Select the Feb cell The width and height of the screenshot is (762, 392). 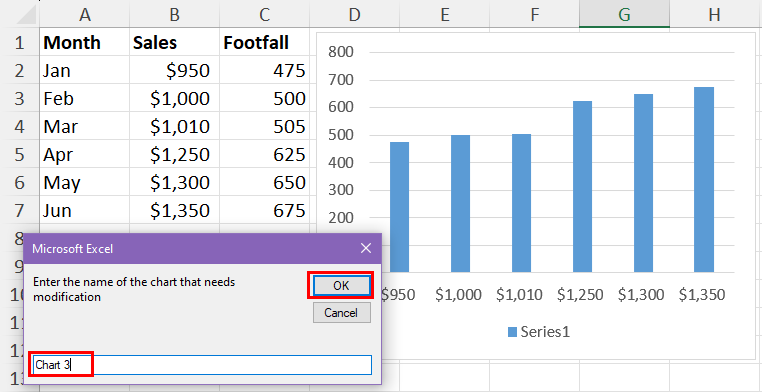coord(85,98)
